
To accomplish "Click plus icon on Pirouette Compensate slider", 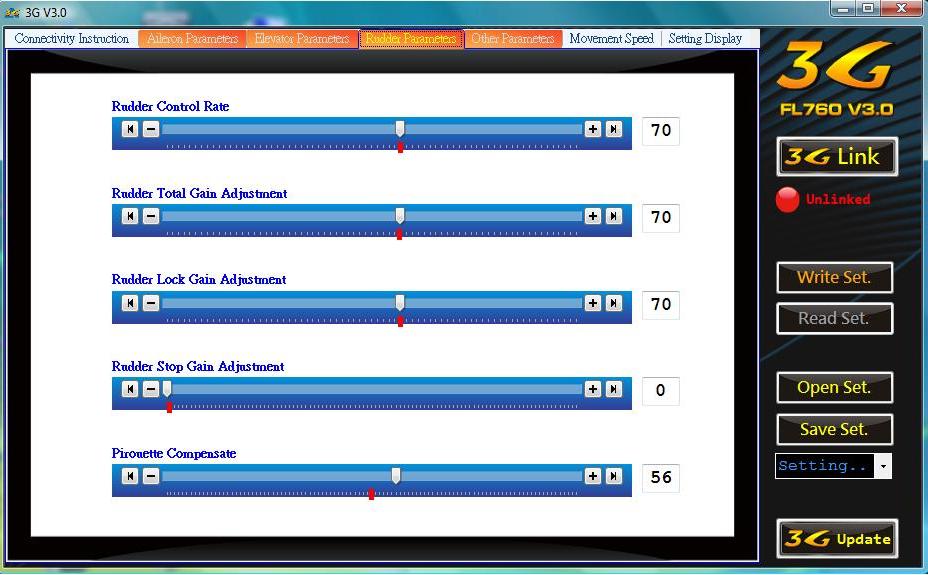I will click(x=593, y=476).
